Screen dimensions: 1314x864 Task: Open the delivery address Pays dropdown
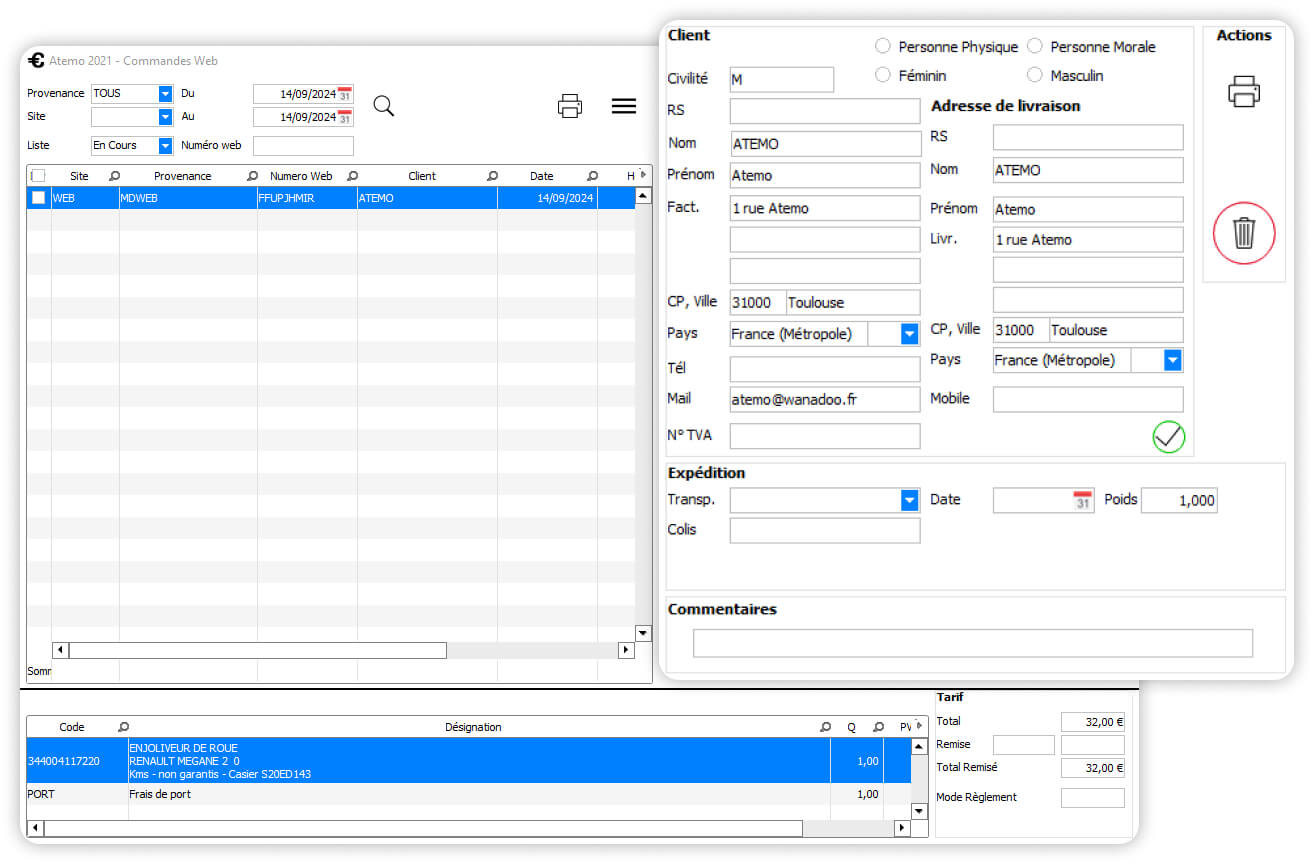(x=1173, y=360)
